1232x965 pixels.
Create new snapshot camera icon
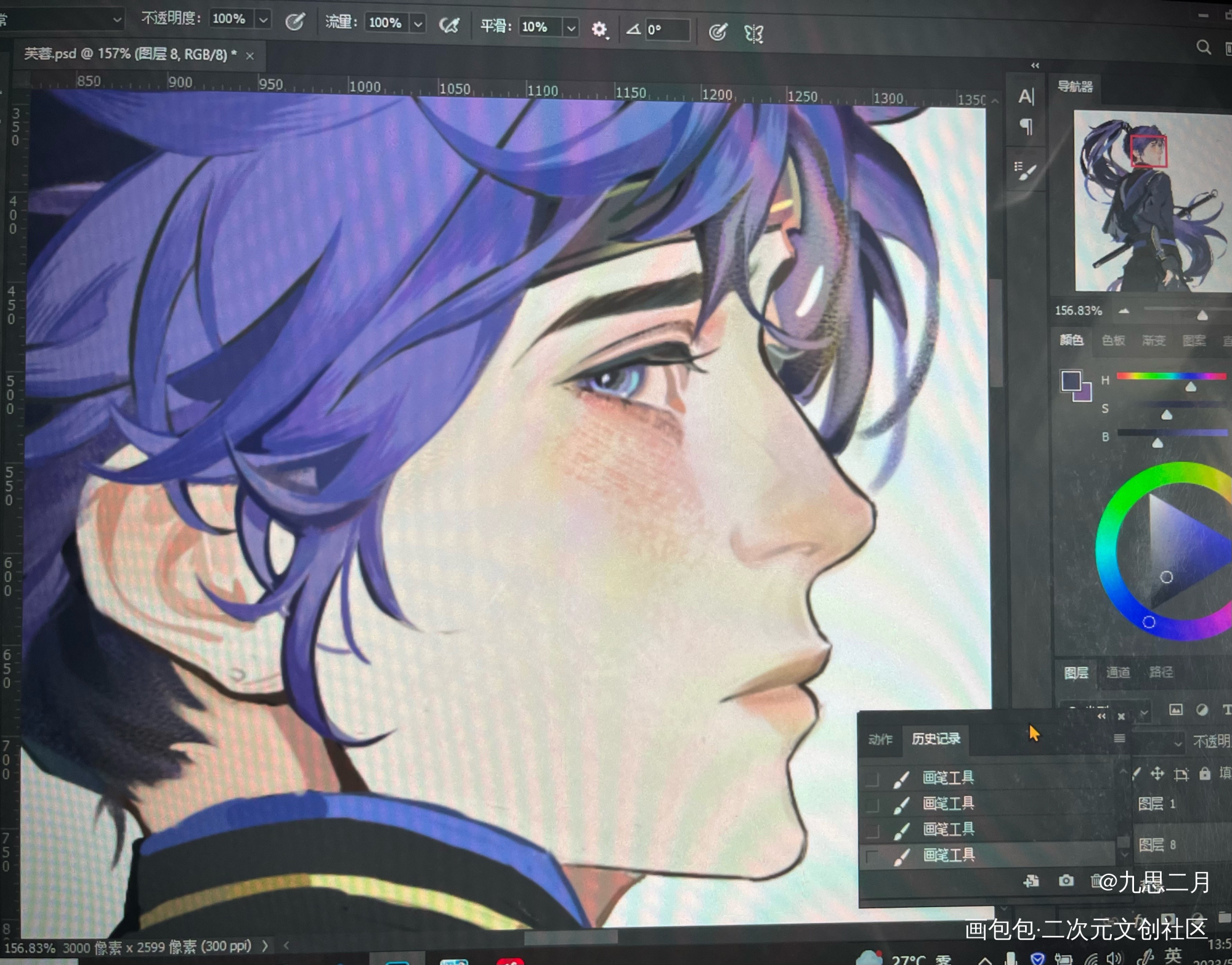(x=1066, y=881)
